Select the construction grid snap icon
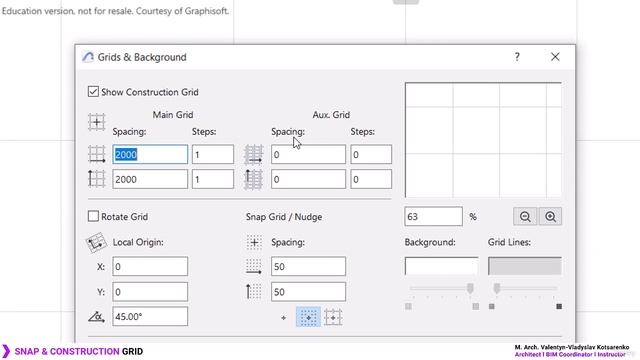 [333, 317]
